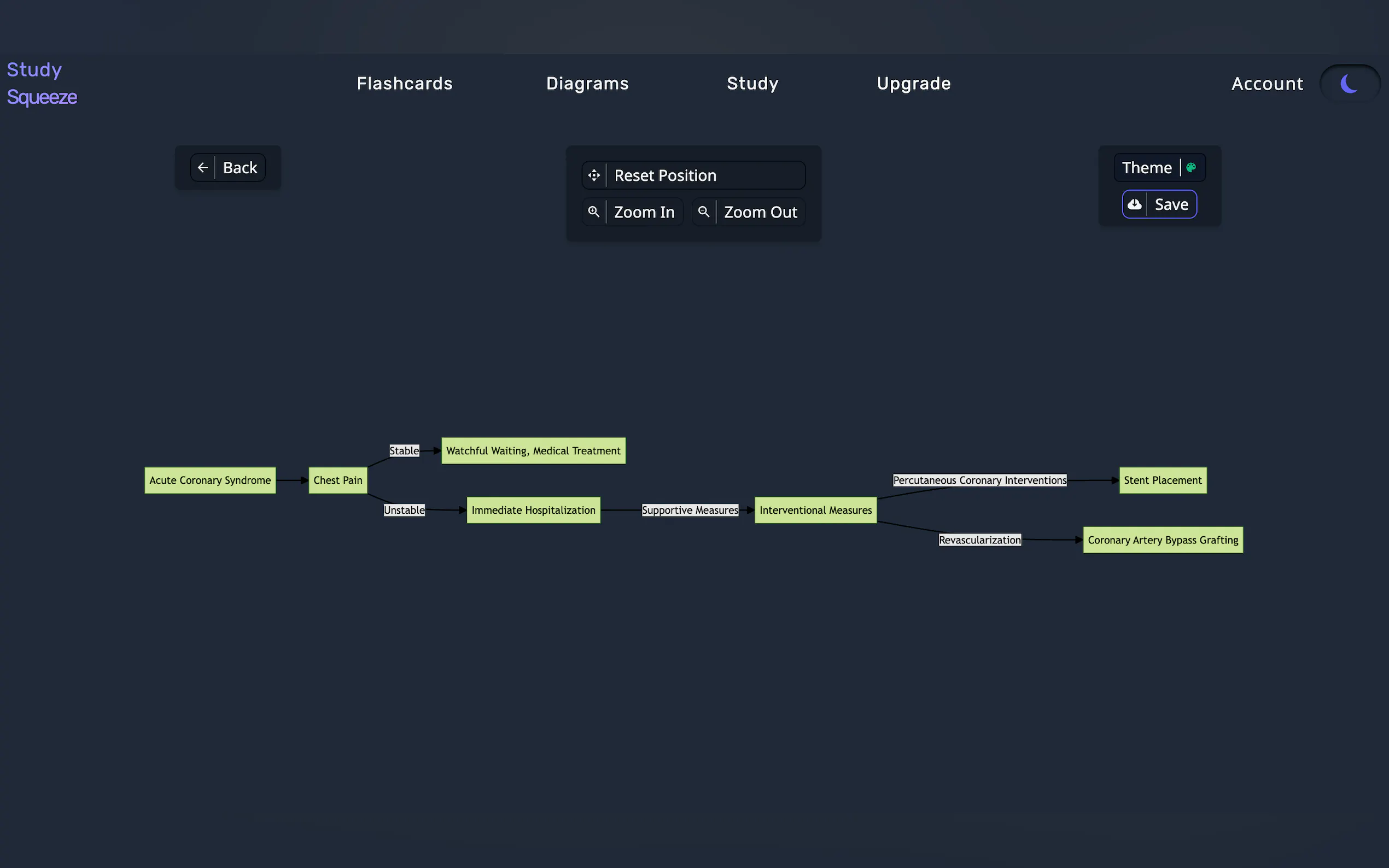
Task: Click the Coronary Artery Bypass Grafting node
Action: (1162, 540)
